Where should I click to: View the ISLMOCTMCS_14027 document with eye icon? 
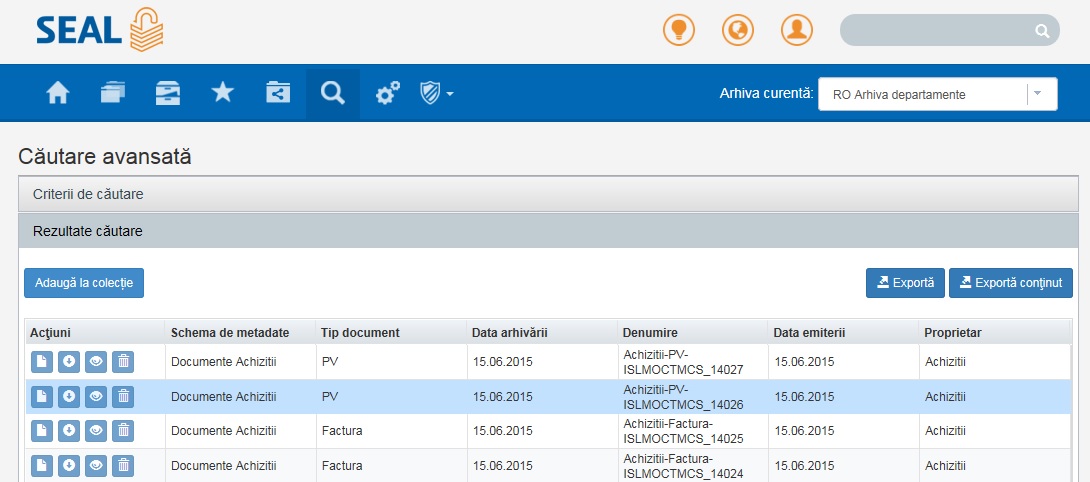click(96, 362)
